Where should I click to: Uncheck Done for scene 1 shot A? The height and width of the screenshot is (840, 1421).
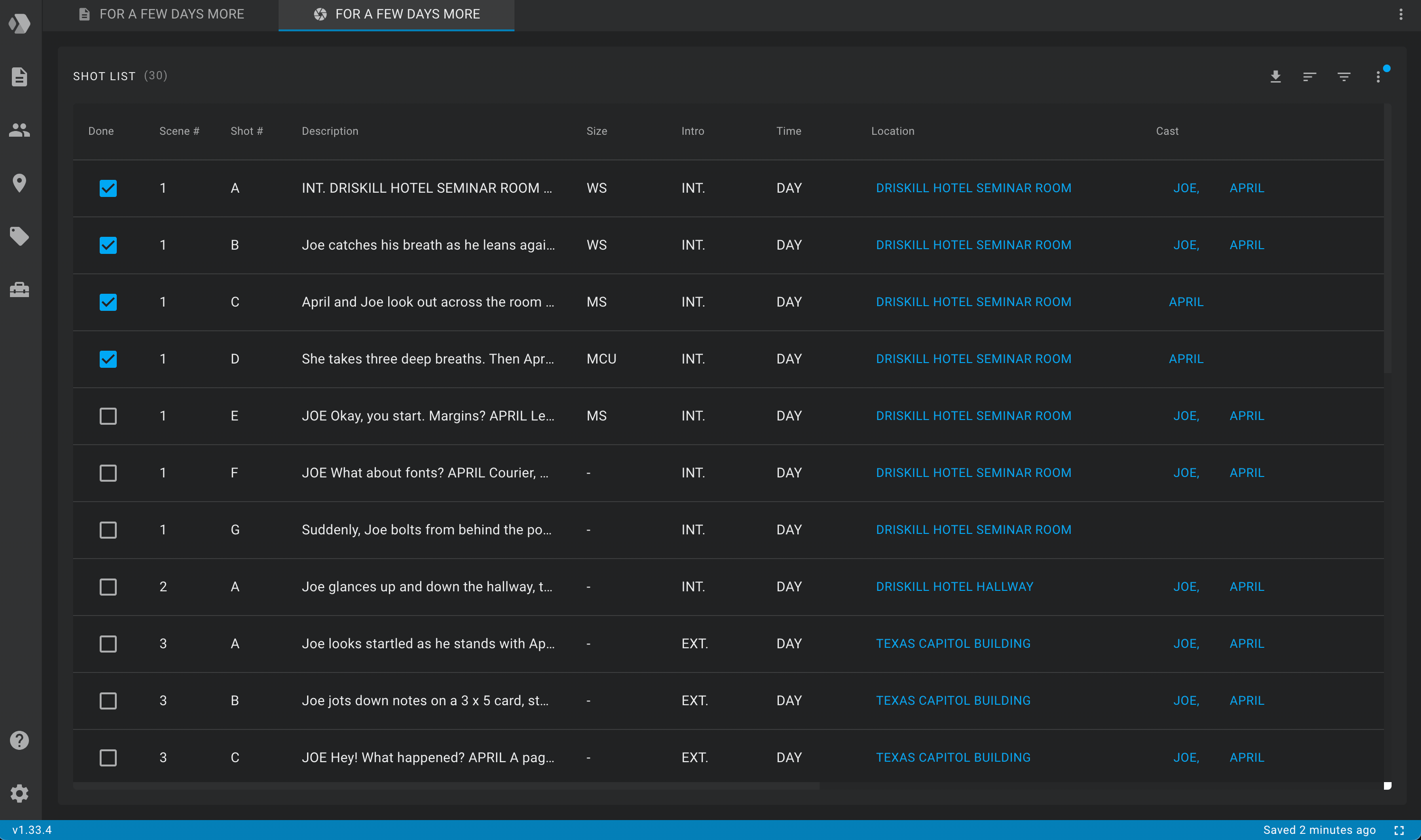[108, 188]
